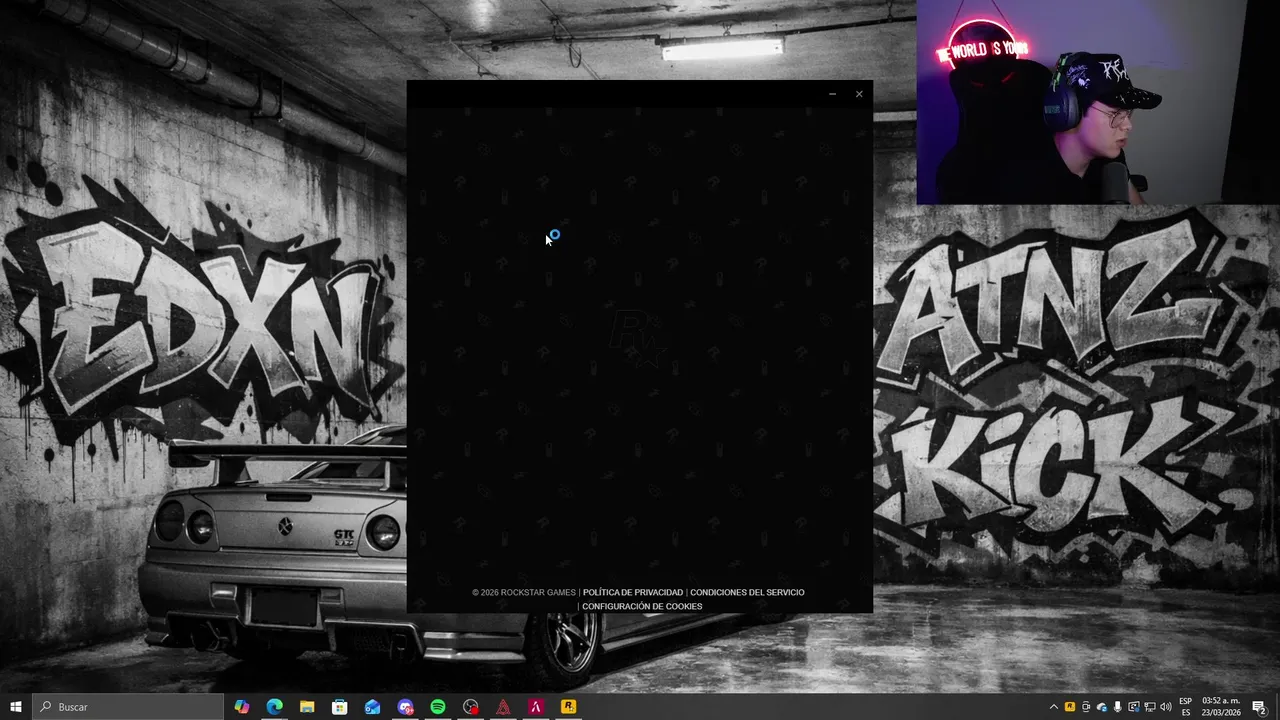Open OBS Studio from the taskbar

(471, 707)
